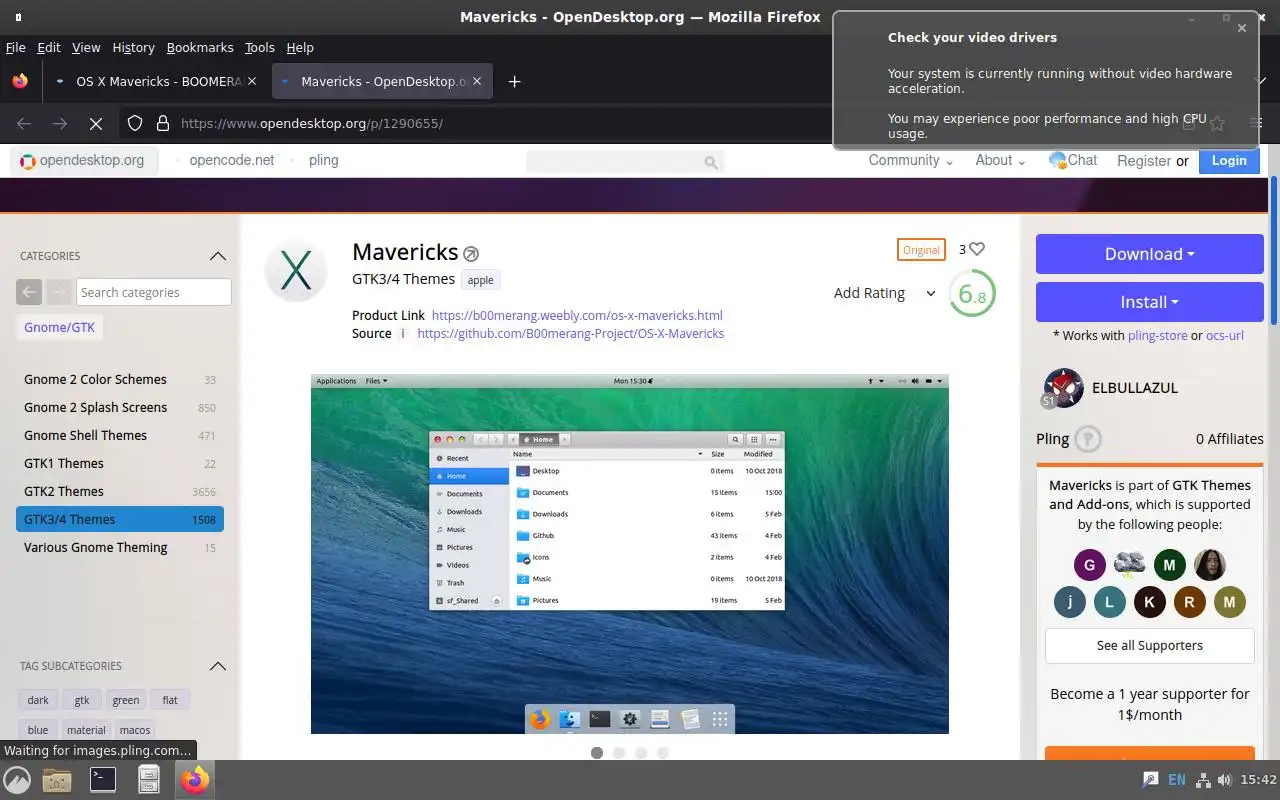Close the Mavericks OpenDesktop tab

476,82
